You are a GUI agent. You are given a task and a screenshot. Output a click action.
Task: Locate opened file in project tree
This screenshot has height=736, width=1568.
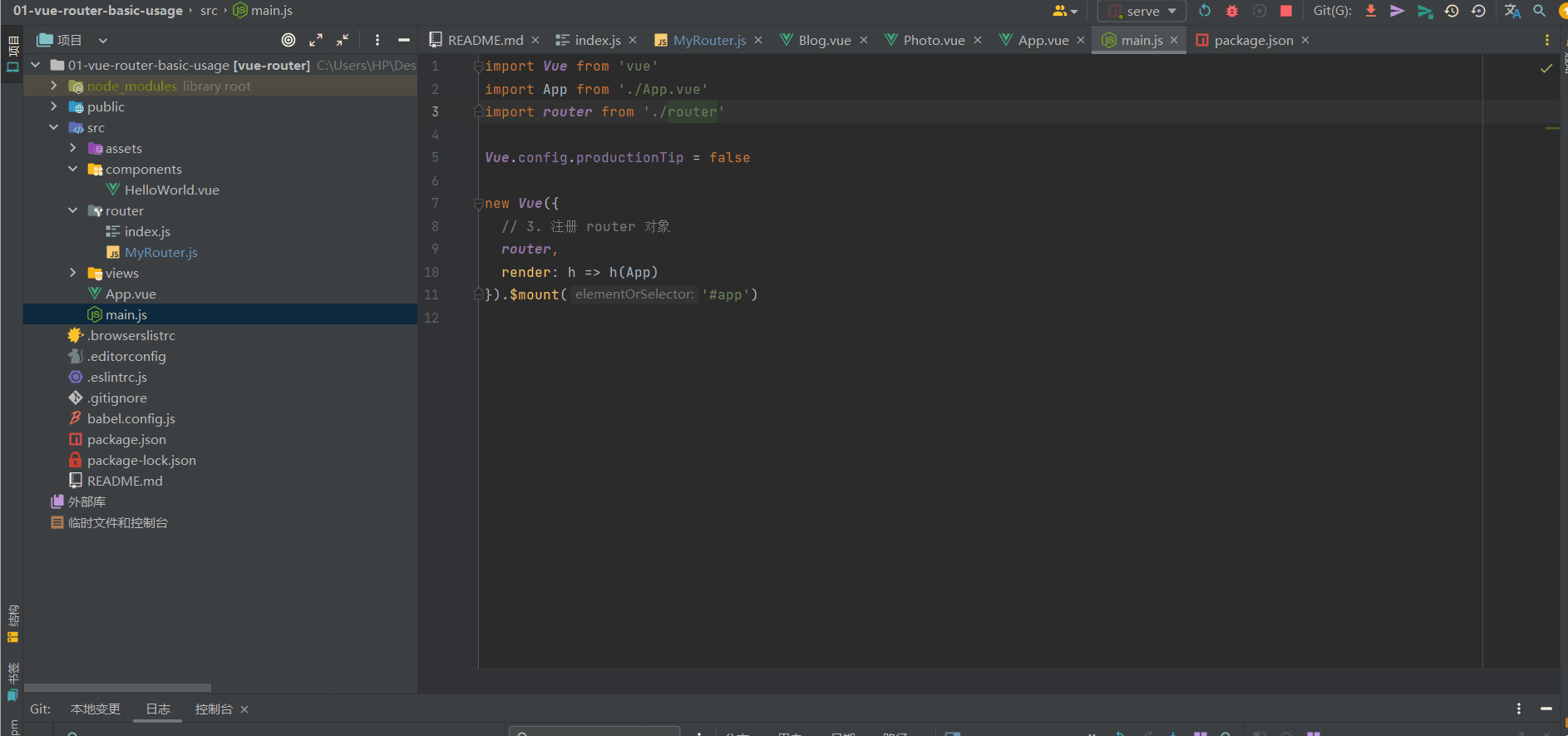[288, 40]
